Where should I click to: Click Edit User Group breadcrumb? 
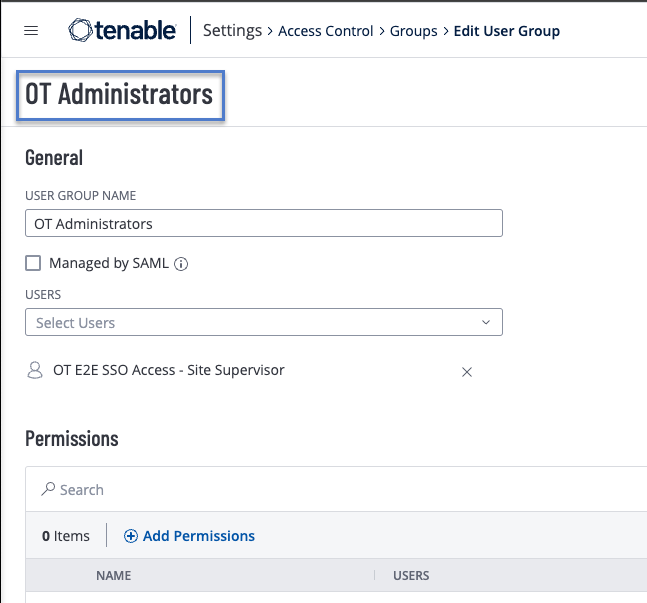click(x=507, y=31)
